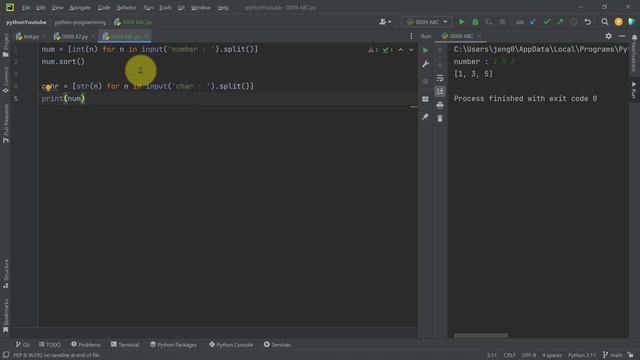Image resolution: width=640 pixels, height=360 pixels.
Task: Open Python Console tool window
Action: click(231, 345)
